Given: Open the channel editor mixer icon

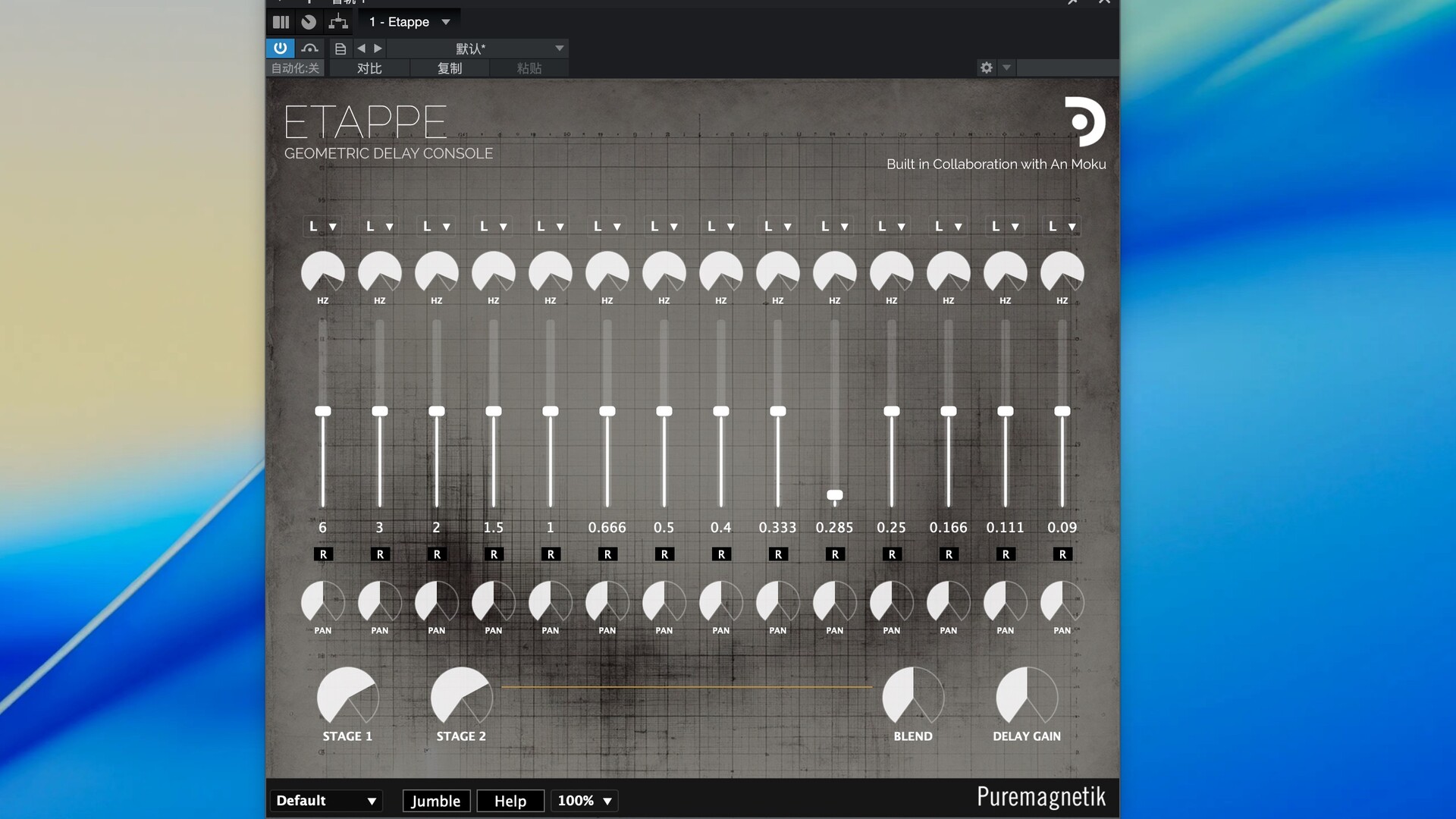Looking at the screenshot, I should coord(281,22).
